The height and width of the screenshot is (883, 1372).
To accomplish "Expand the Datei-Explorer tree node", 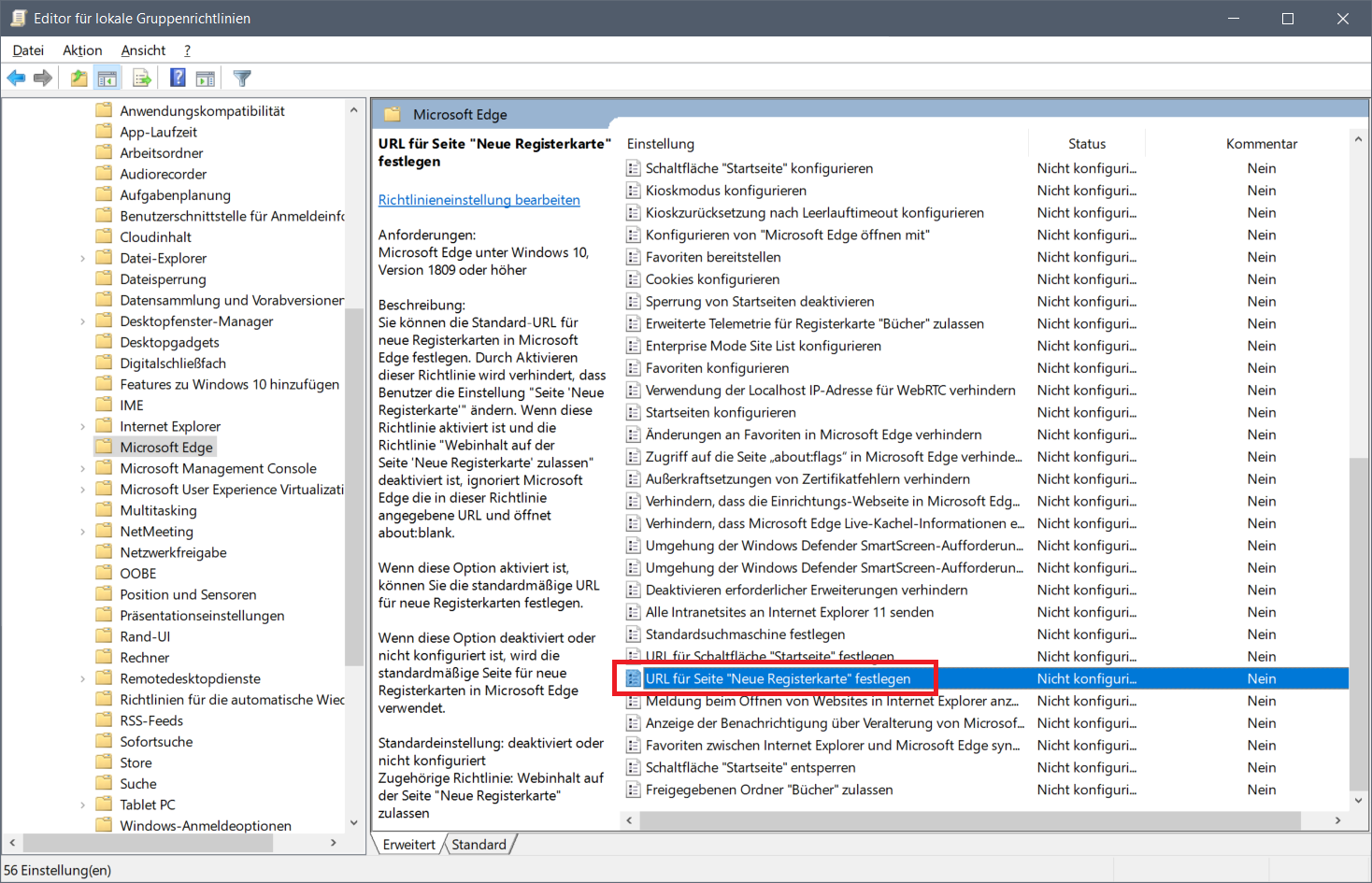I will (82, 258).
